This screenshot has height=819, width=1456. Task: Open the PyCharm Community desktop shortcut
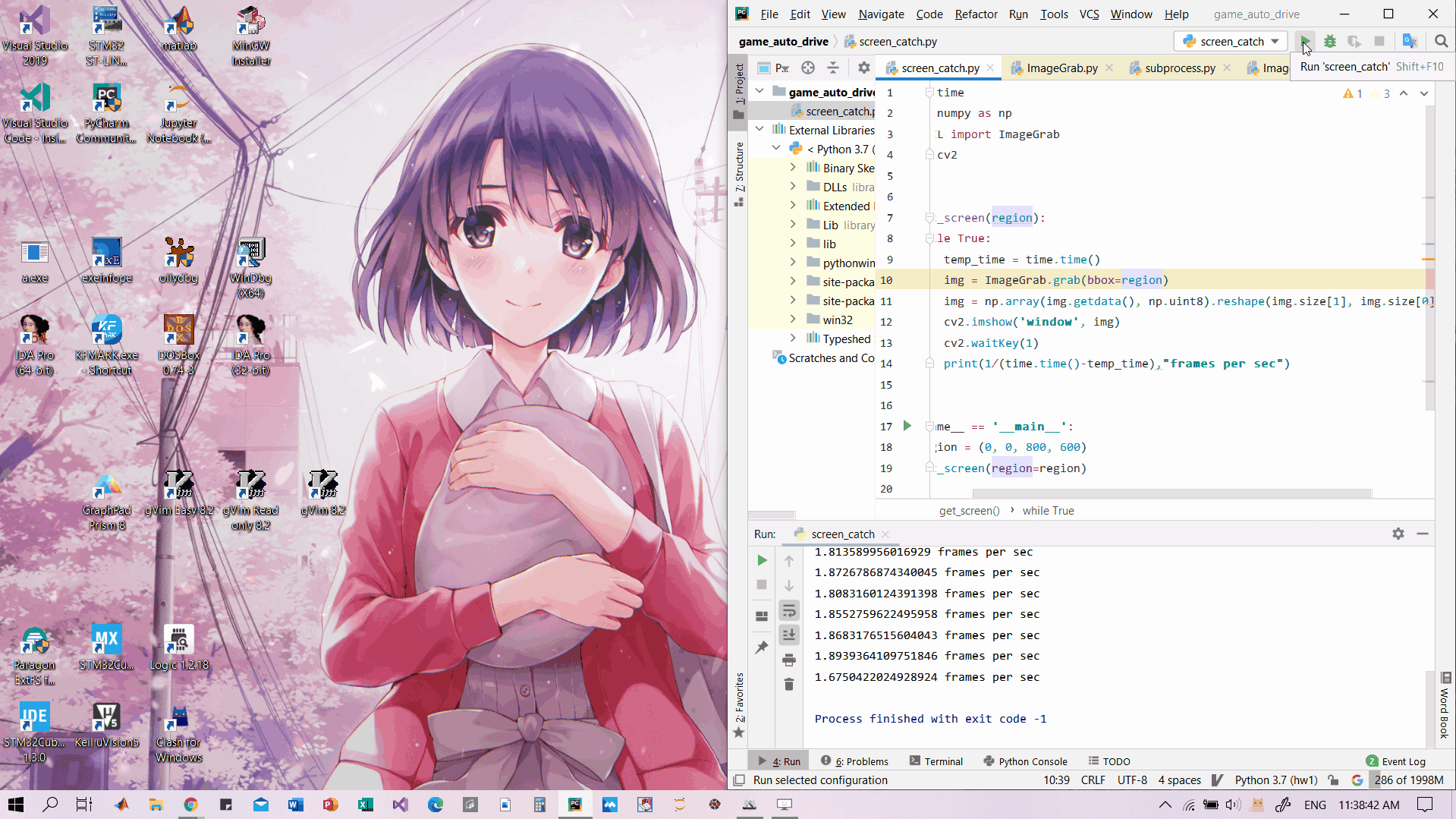pyautogui.click(x=106, y=114)
